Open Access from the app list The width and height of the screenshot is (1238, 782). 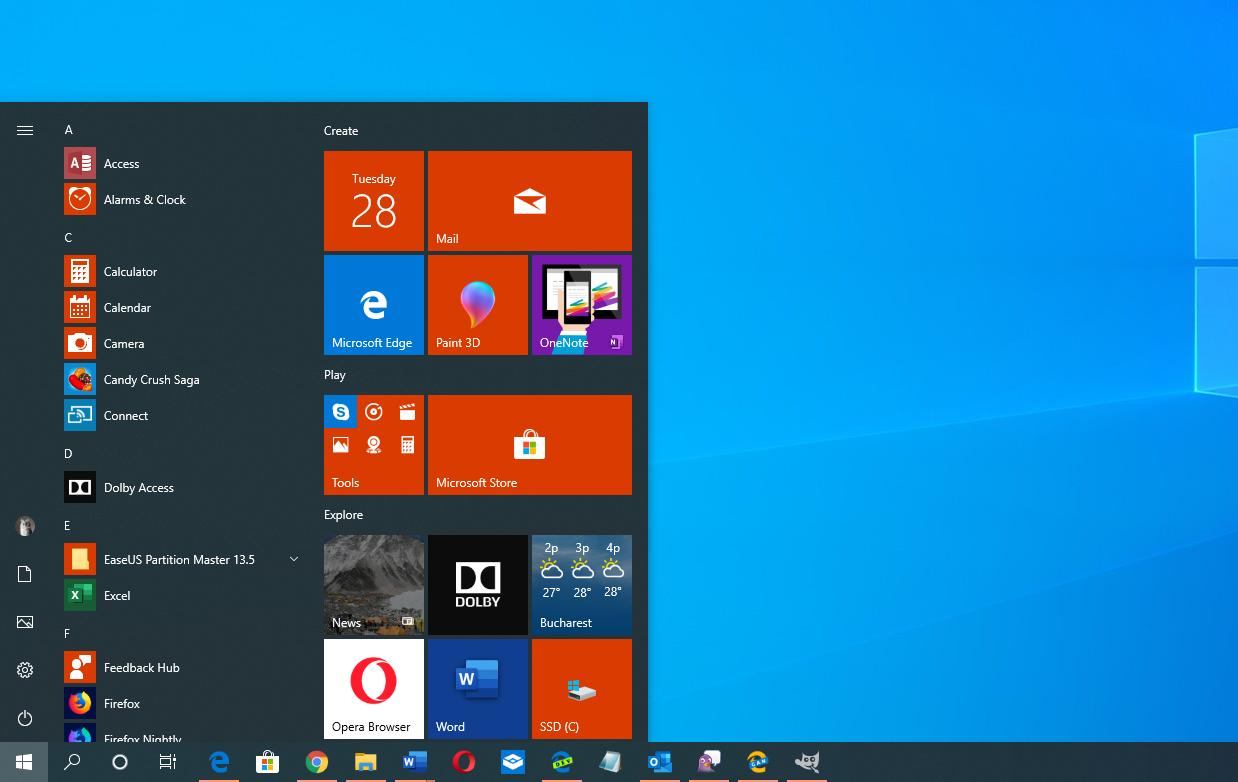coord(180,164)
